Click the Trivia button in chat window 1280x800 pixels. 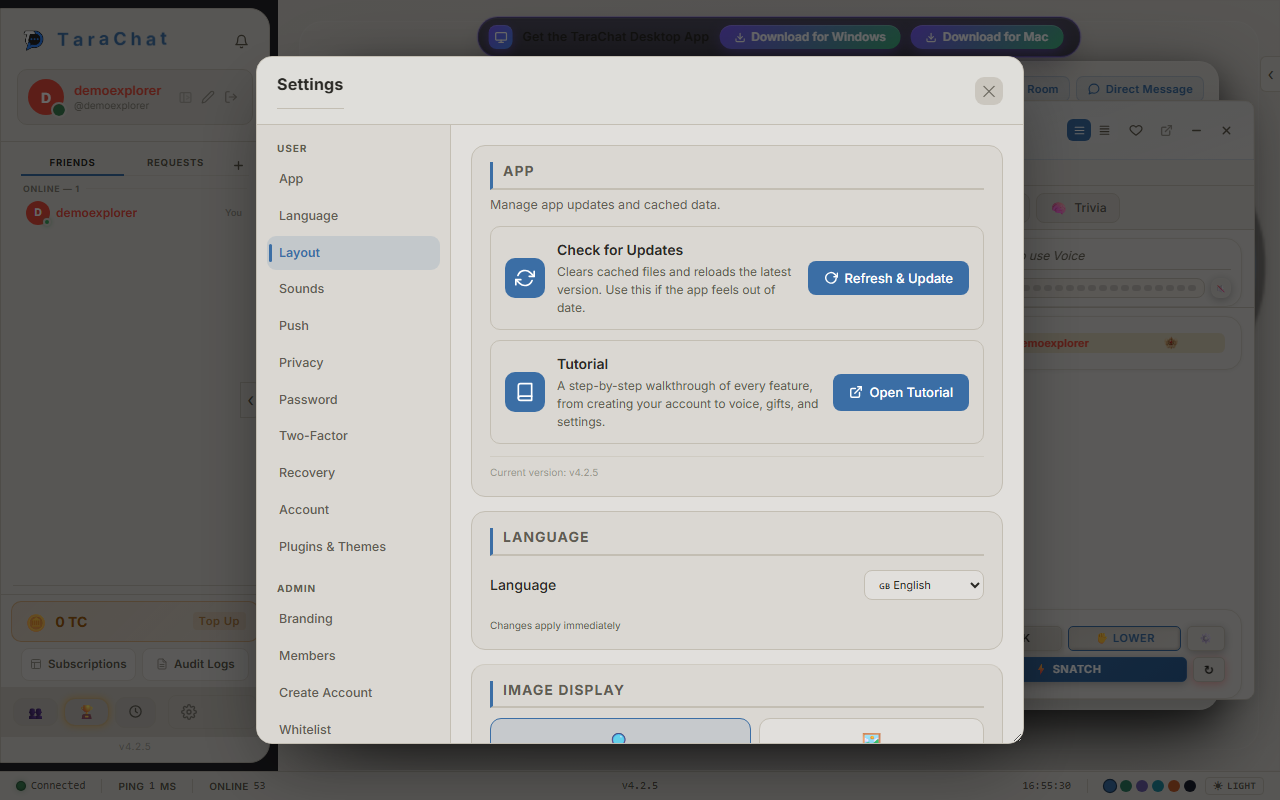(1078, 208)
